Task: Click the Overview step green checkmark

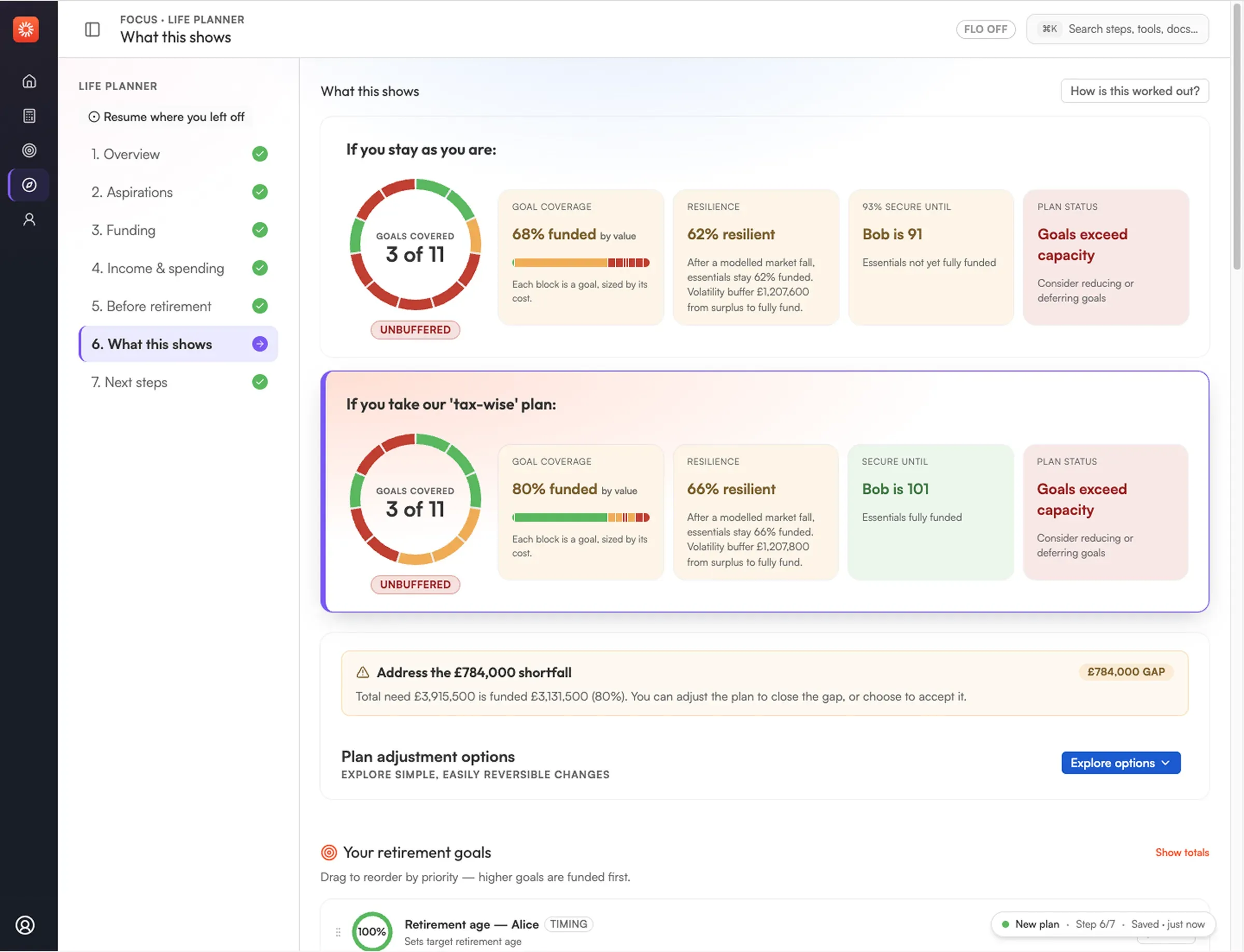Action: (260, 153)
